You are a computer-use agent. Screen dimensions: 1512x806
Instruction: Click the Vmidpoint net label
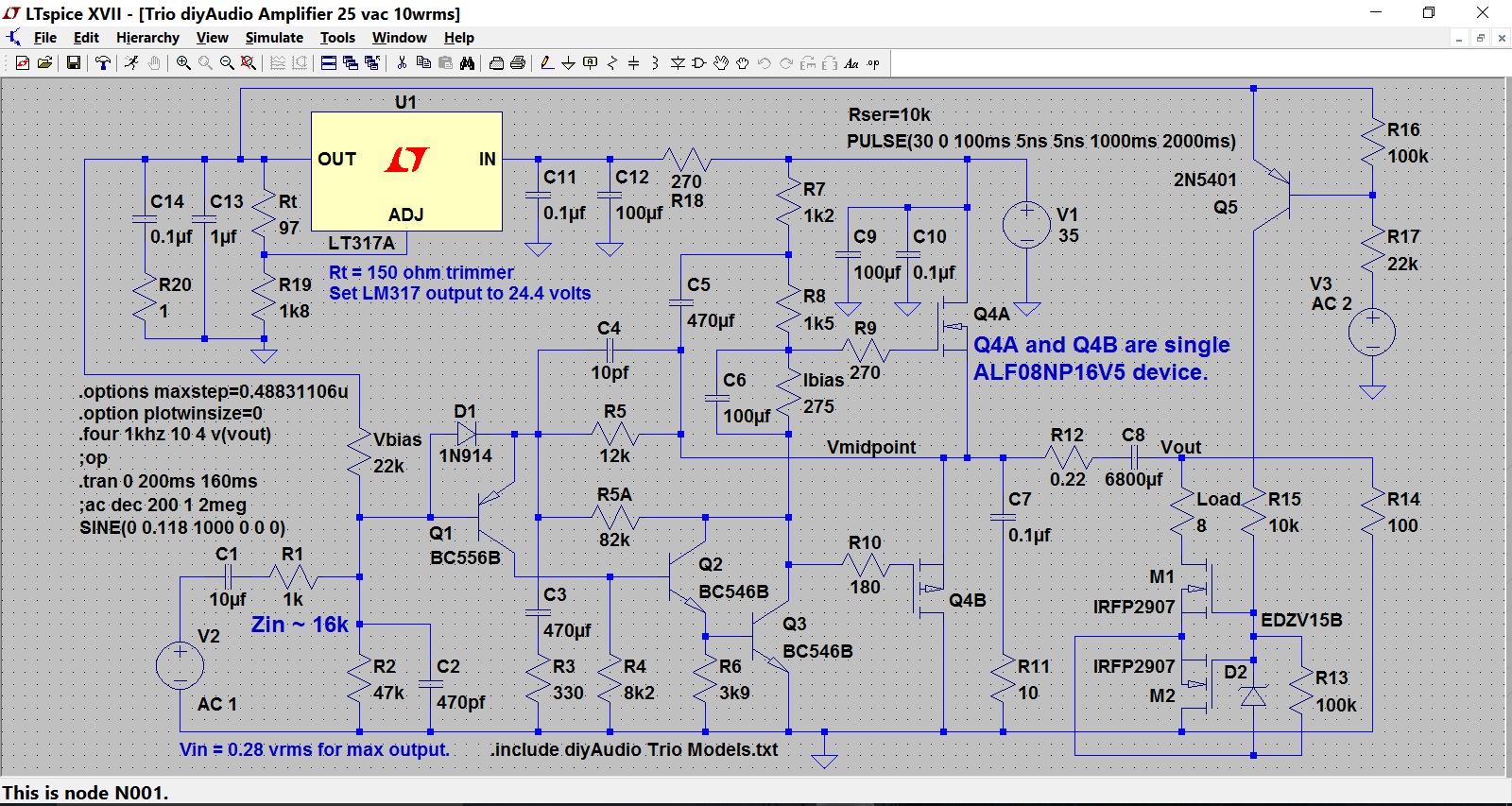[x=871, y=447]
